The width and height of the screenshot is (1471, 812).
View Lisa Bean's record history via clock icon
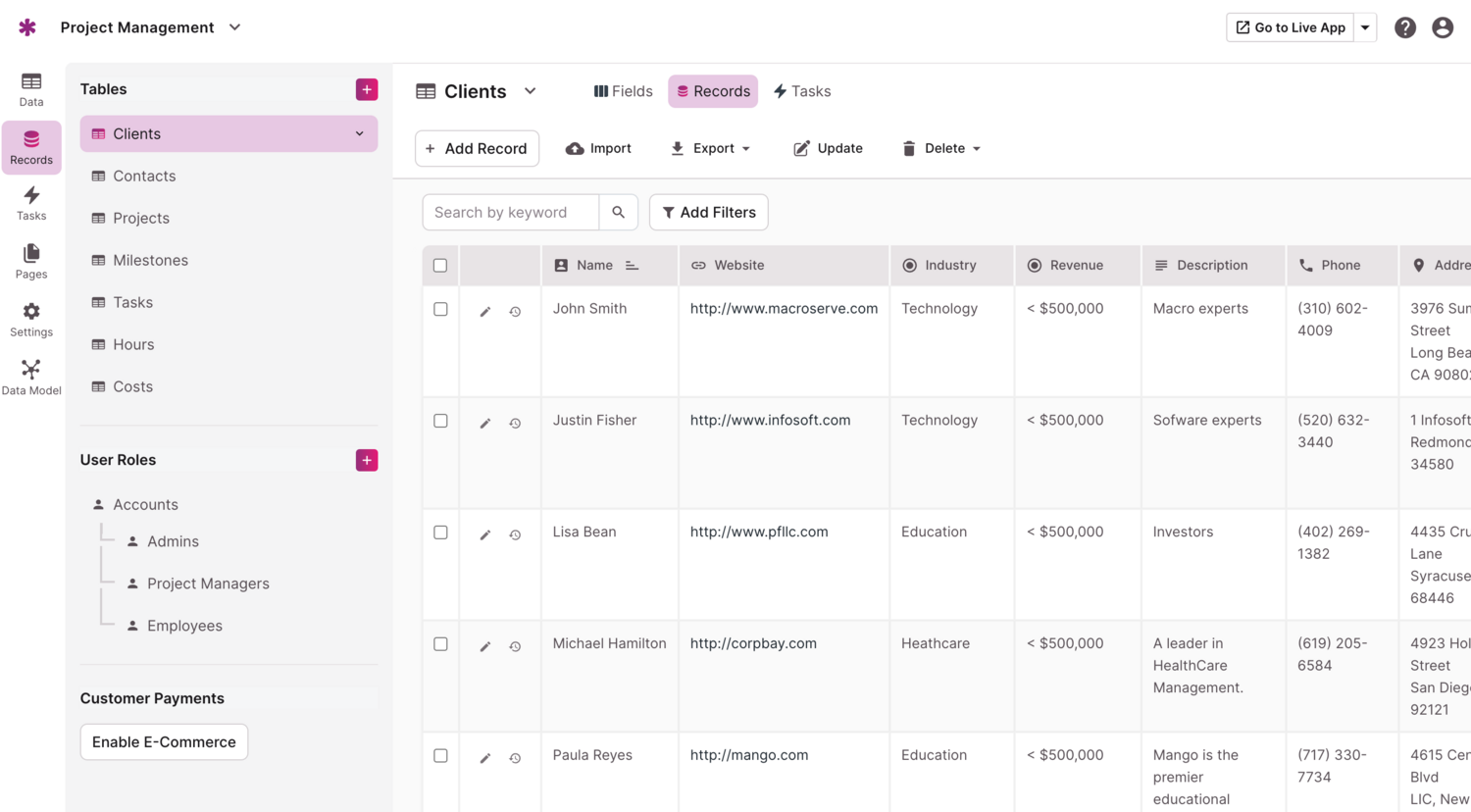[515, 534]
